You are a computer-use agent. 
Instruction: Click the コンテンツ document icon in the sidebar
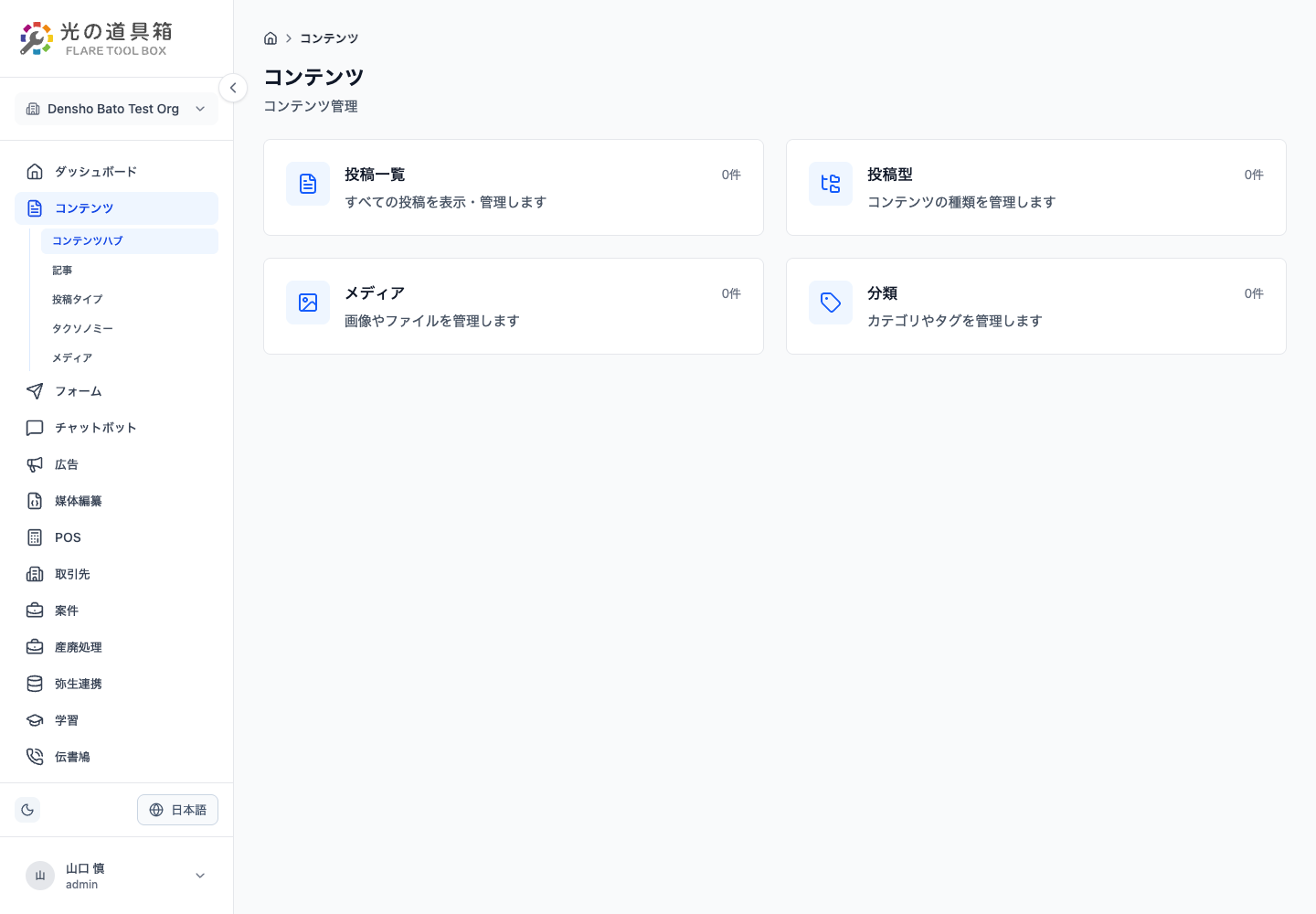pyautogui.click(x=35, y=208)
